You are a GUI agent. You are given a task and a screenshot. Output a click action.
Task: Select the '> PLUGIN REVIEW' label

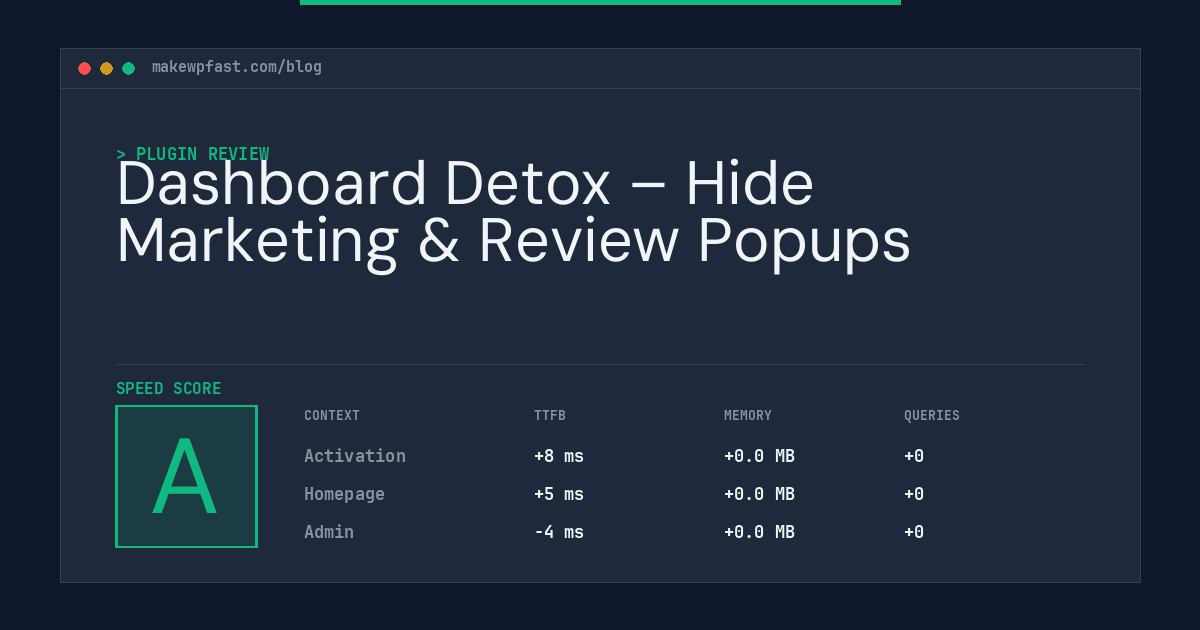click(x=193, y=154)
